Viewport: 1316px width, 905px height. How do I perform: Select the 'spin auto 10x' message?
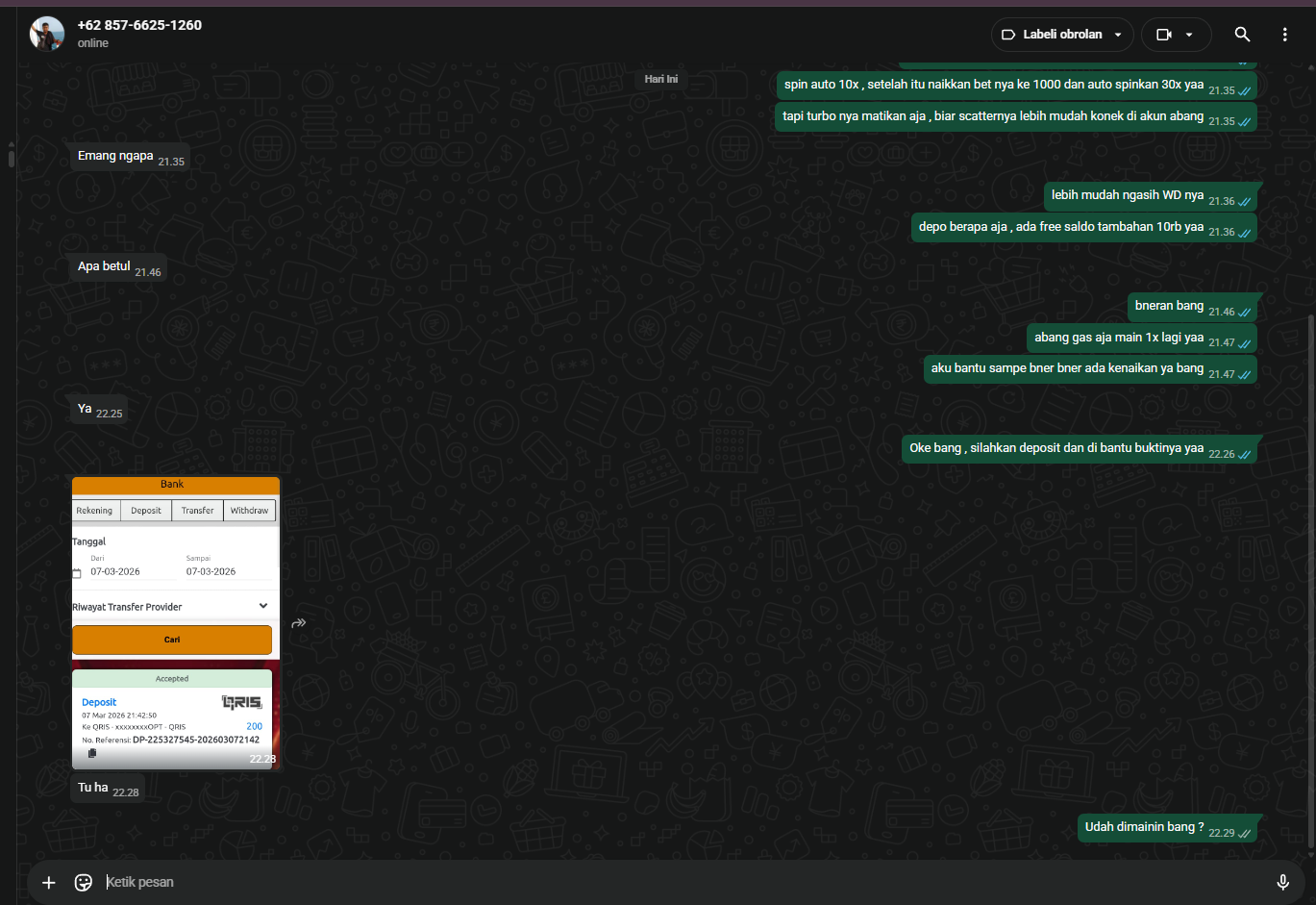pyautogui.click(x=1016, y=86)
